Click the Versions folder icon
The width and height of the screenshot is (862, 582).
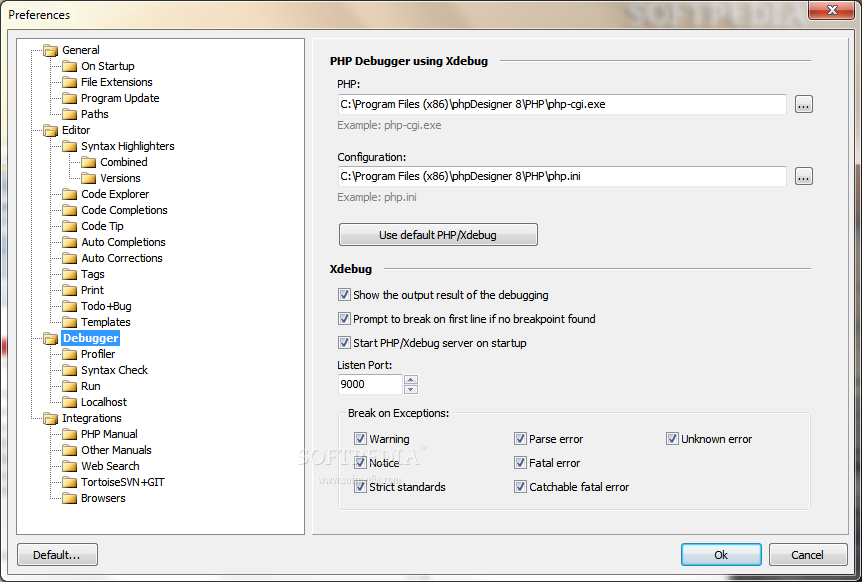coord(89,178)
